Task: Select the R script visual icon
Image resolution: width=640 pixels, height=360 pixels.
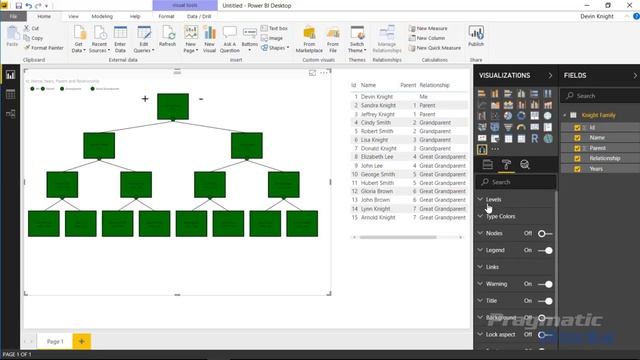Action: pos(534,139)
